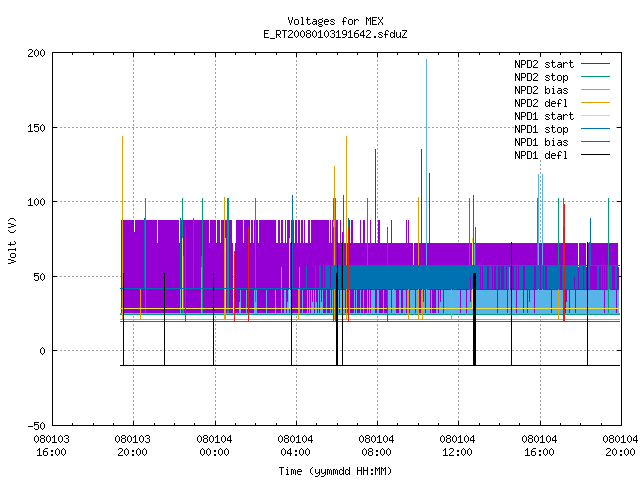Screen dimensions: 640x480
Task: Click the '080104 16:00' x-axis tick label
Action: tap(540, 446)
